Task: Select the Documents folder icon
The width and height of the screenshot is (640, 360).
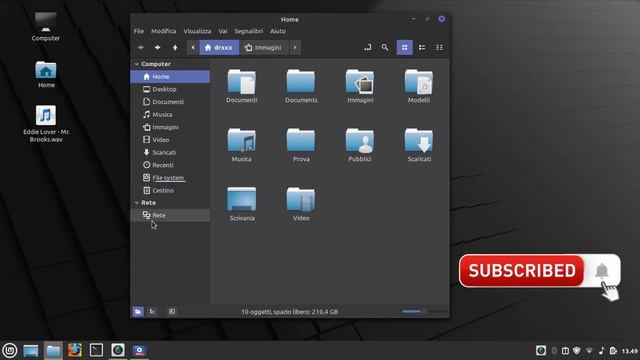Action: 301,82
